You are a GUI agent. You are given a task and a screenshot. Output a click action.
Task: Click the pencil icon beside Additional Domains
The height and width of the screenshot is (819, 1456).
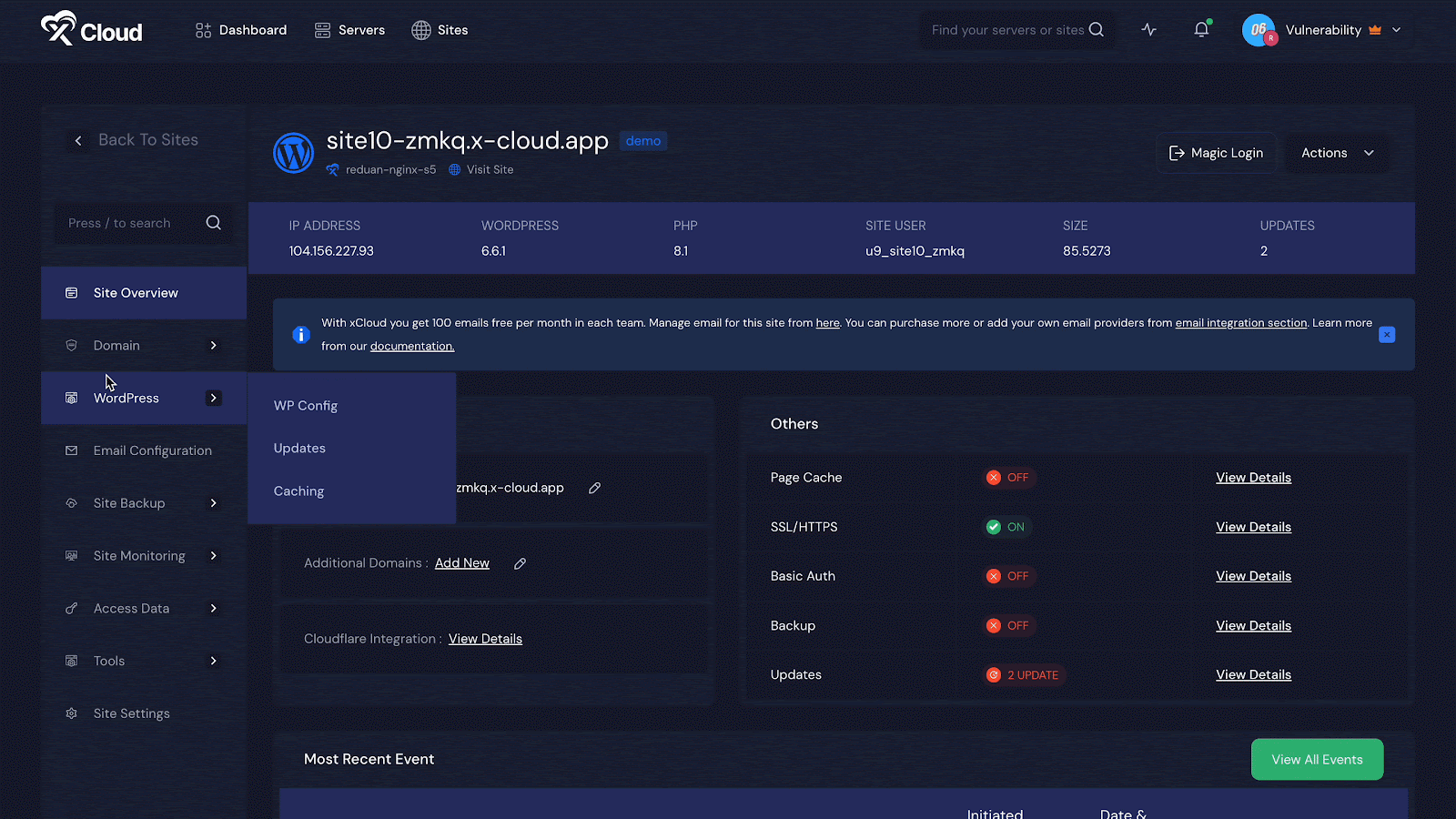pos(520,563)
